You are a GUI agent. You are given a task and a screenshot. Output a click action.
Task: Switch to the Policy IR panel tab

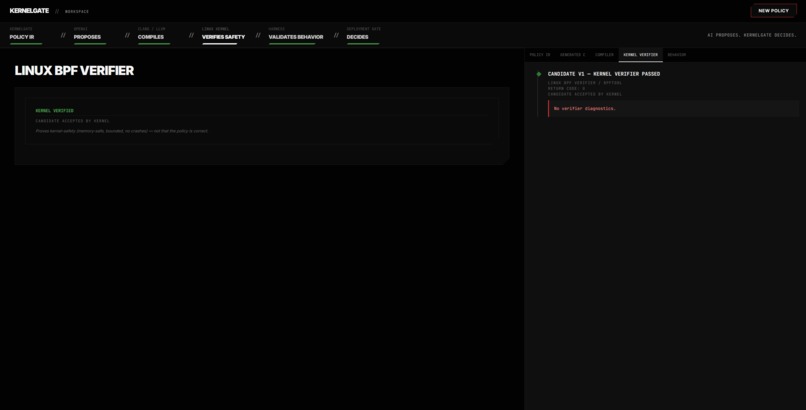540,54
